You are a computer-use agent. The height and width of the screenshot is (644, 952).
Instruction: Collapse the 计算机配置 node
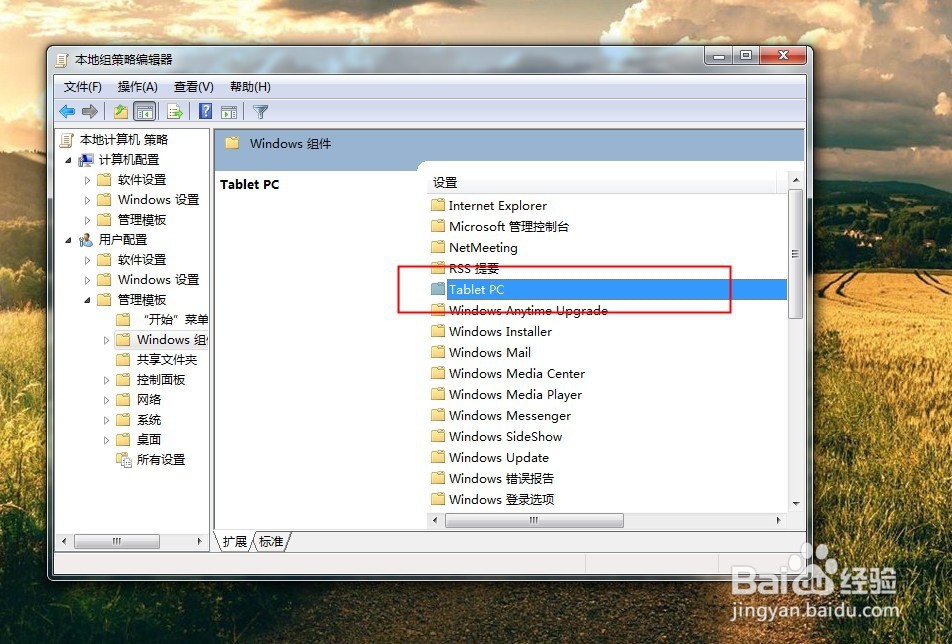pyautogui.click(x=69, y=160)
